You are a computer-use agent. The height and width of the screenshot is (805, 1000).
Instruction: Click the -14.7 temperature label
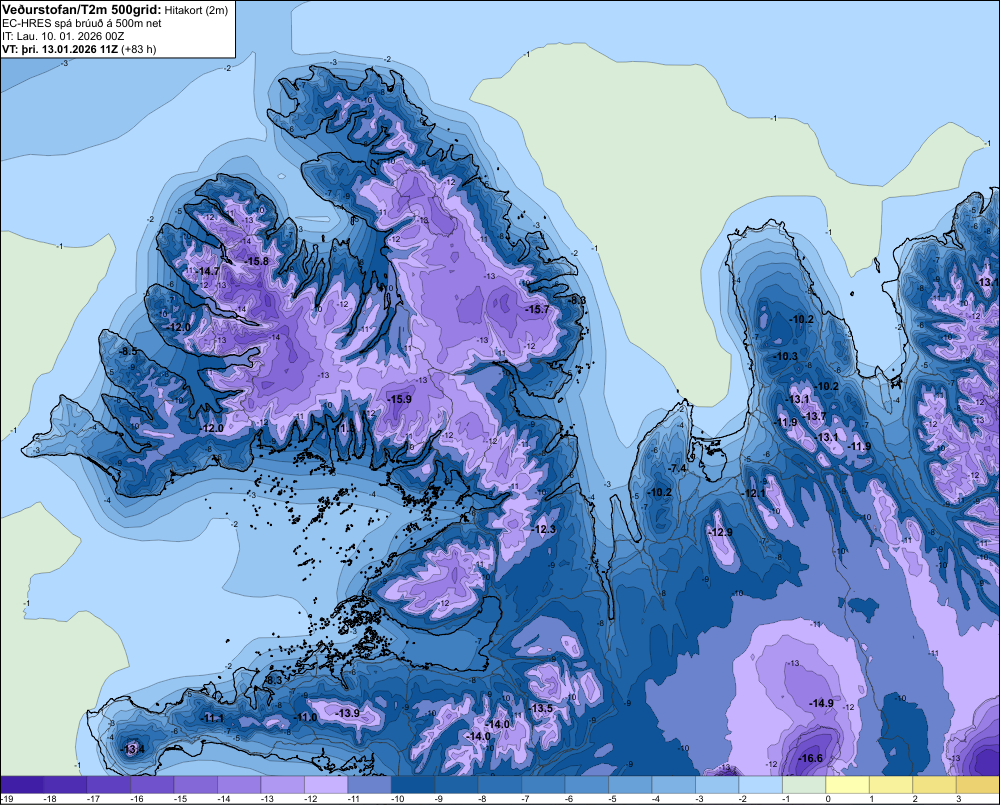pos(207,271)
